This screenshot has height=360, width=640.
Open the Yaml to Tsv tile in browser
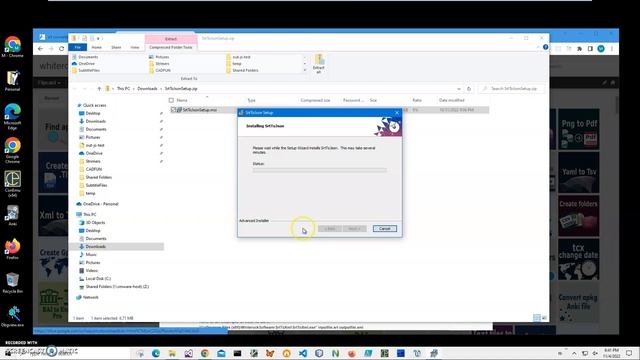(579, 173)
